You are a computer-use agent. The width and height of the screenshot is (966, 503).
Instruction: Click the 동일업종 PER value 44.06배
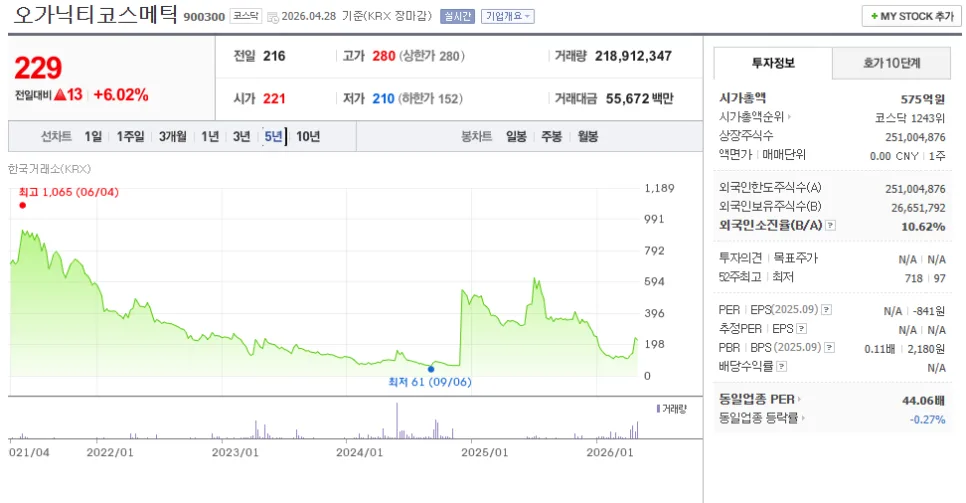pyautogui.click(x=923, y=401)
